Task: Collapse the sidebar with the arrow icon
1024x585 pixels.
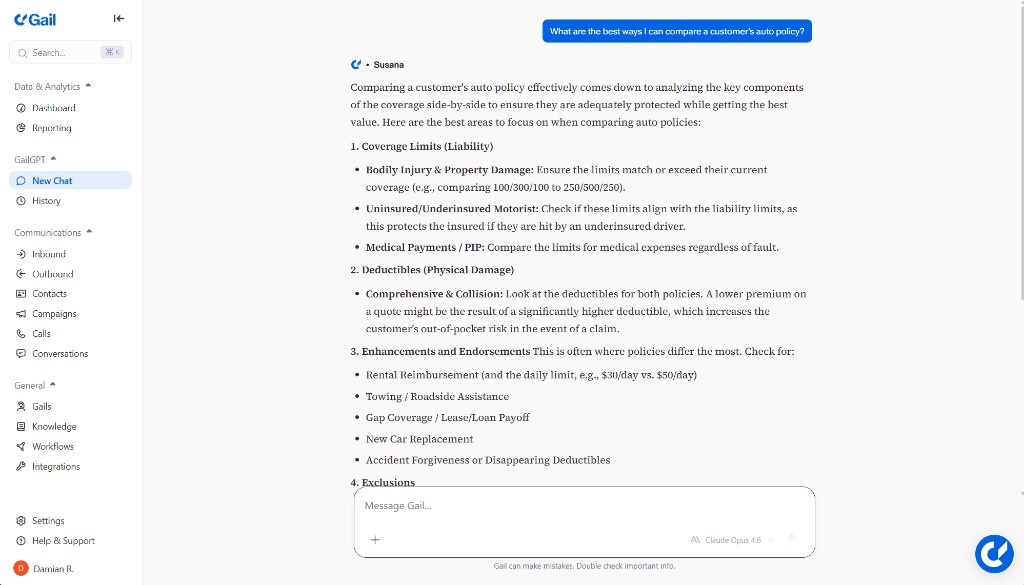Action: click(119, 18)
